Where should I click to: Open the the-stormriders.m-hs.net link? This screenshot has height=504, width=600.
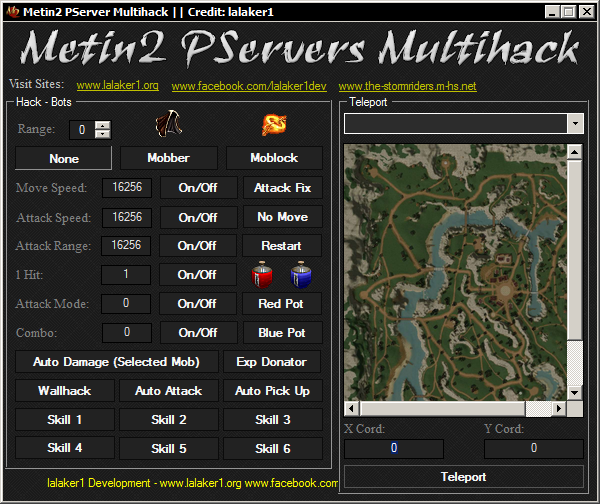[x=408, y=86]
